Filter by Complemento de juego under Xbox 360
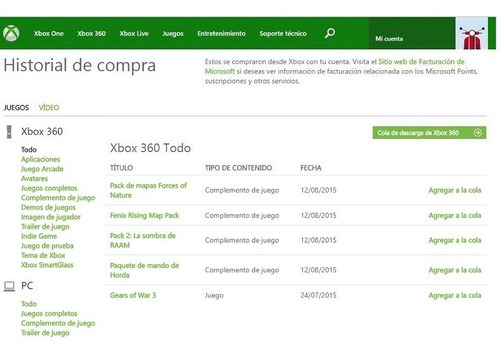 (58, 198)
